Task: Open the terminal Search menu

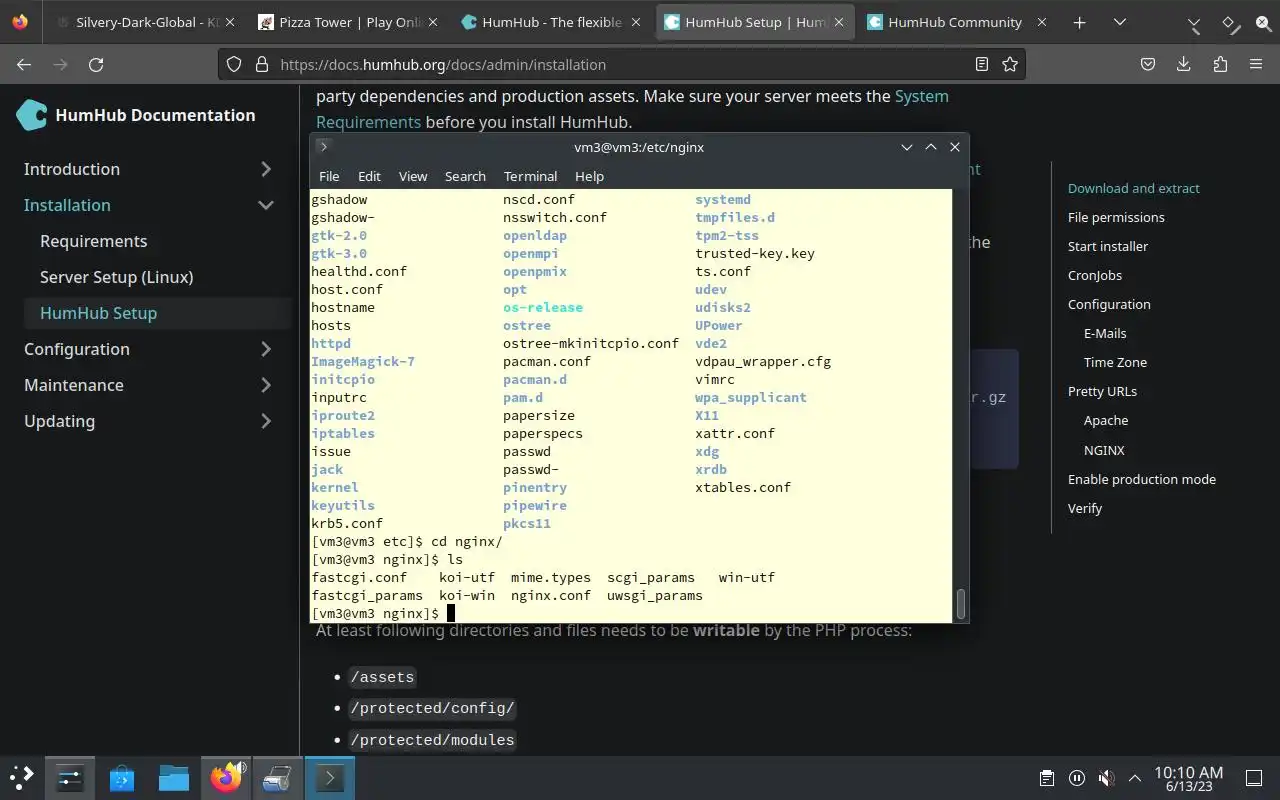Action: pos(465,176)
